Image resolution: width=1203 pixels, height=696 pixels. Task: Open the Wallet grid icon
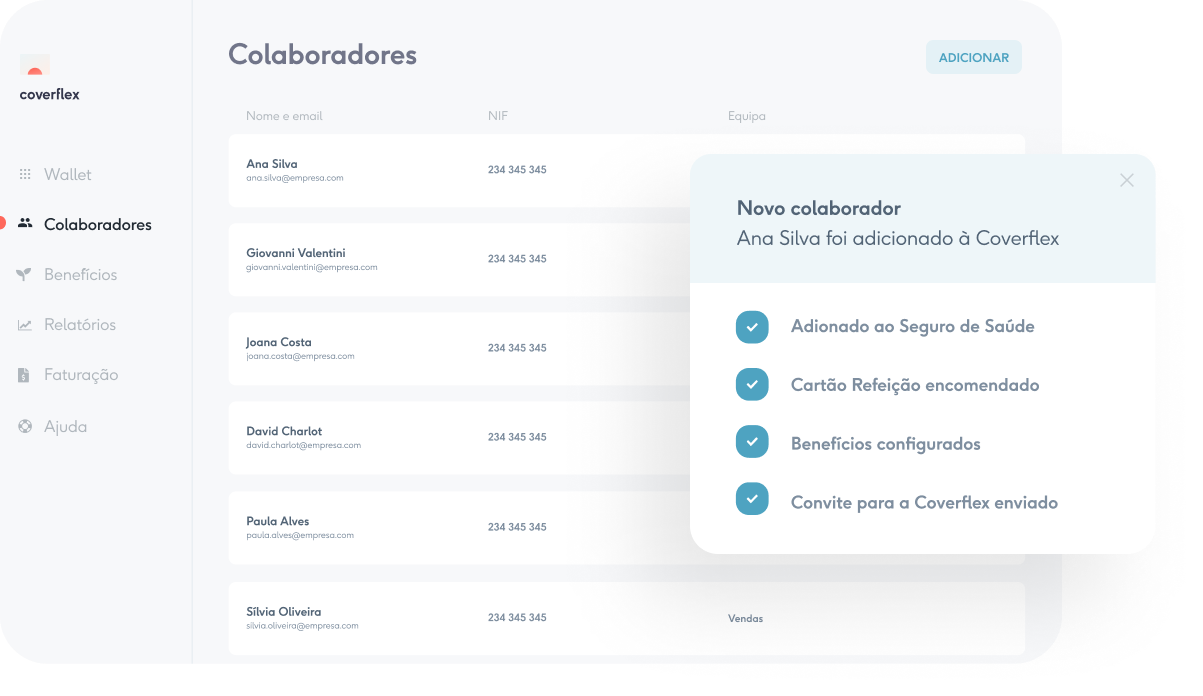click(25, 174)
